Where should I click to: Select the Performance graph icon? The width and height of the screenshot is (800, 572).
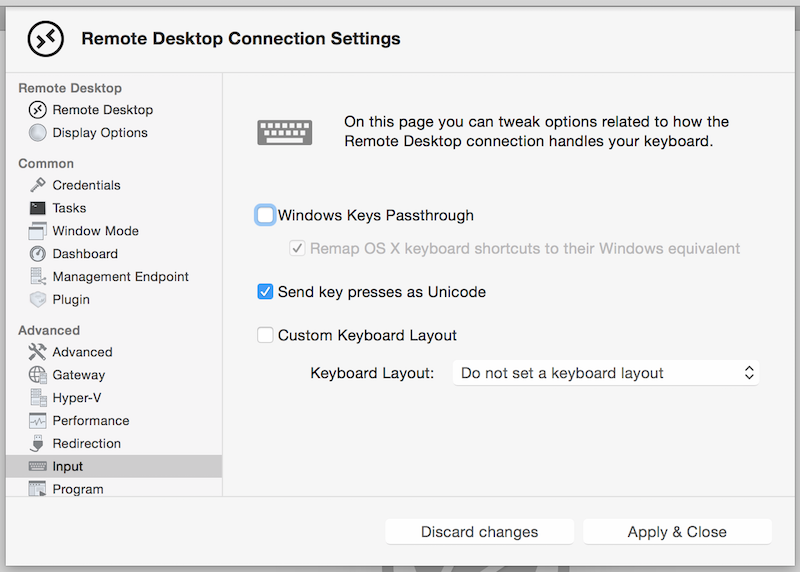pos(37,420)
